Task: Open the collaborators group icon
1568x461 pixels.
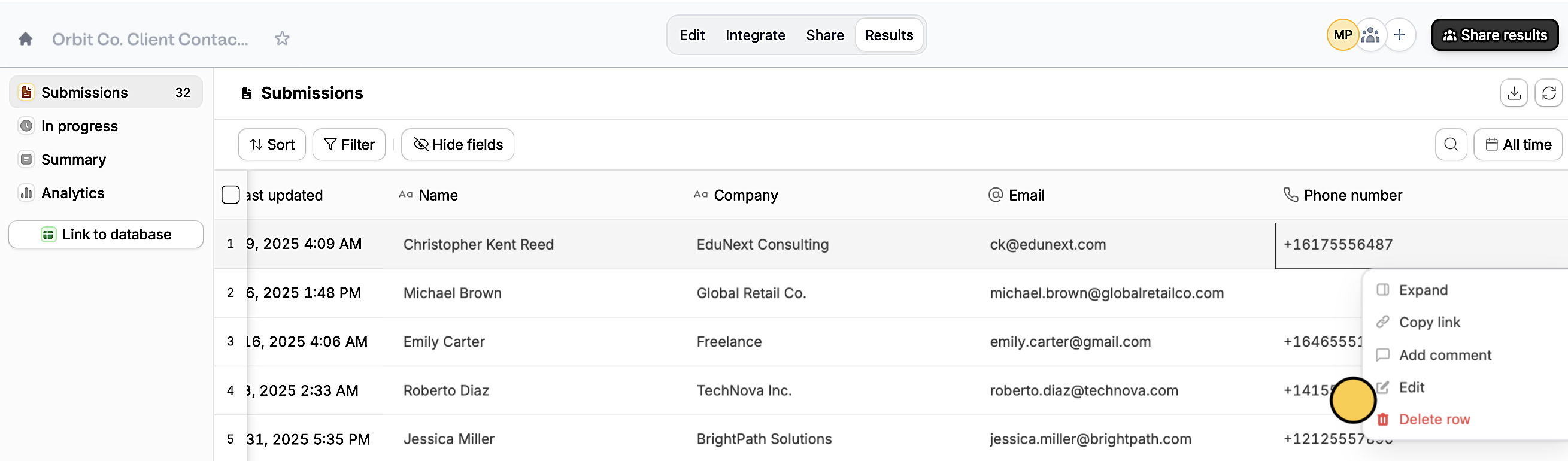Action: coord(1370,35)
